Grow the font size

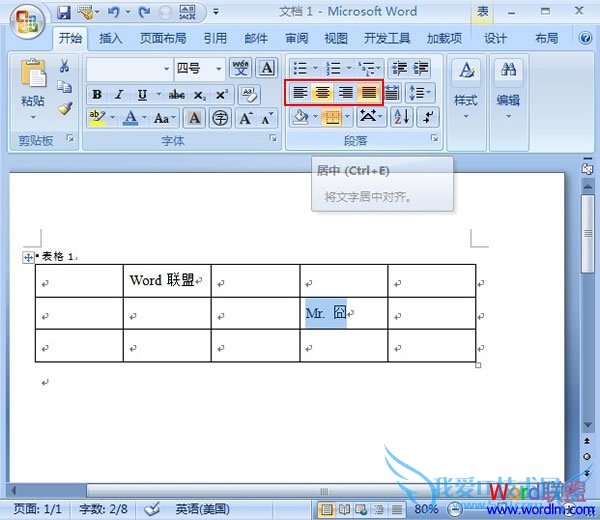pyautogui.click(x=245, y=118)
